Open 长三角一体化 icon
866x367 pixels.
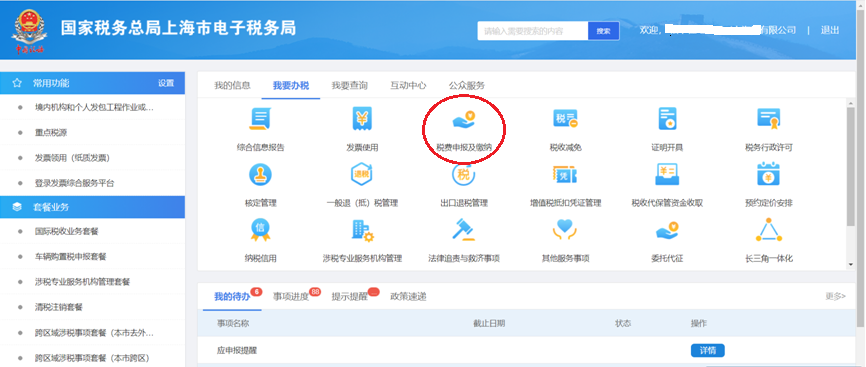point(768,230)
